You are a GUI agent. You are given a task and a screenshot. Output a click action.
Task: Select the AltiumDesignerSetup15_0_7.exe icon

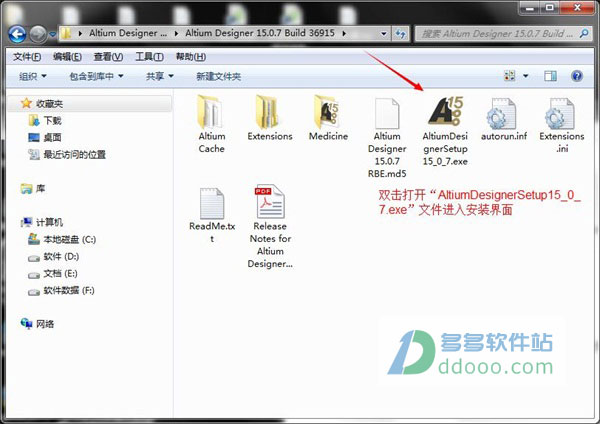coord(445,111)
